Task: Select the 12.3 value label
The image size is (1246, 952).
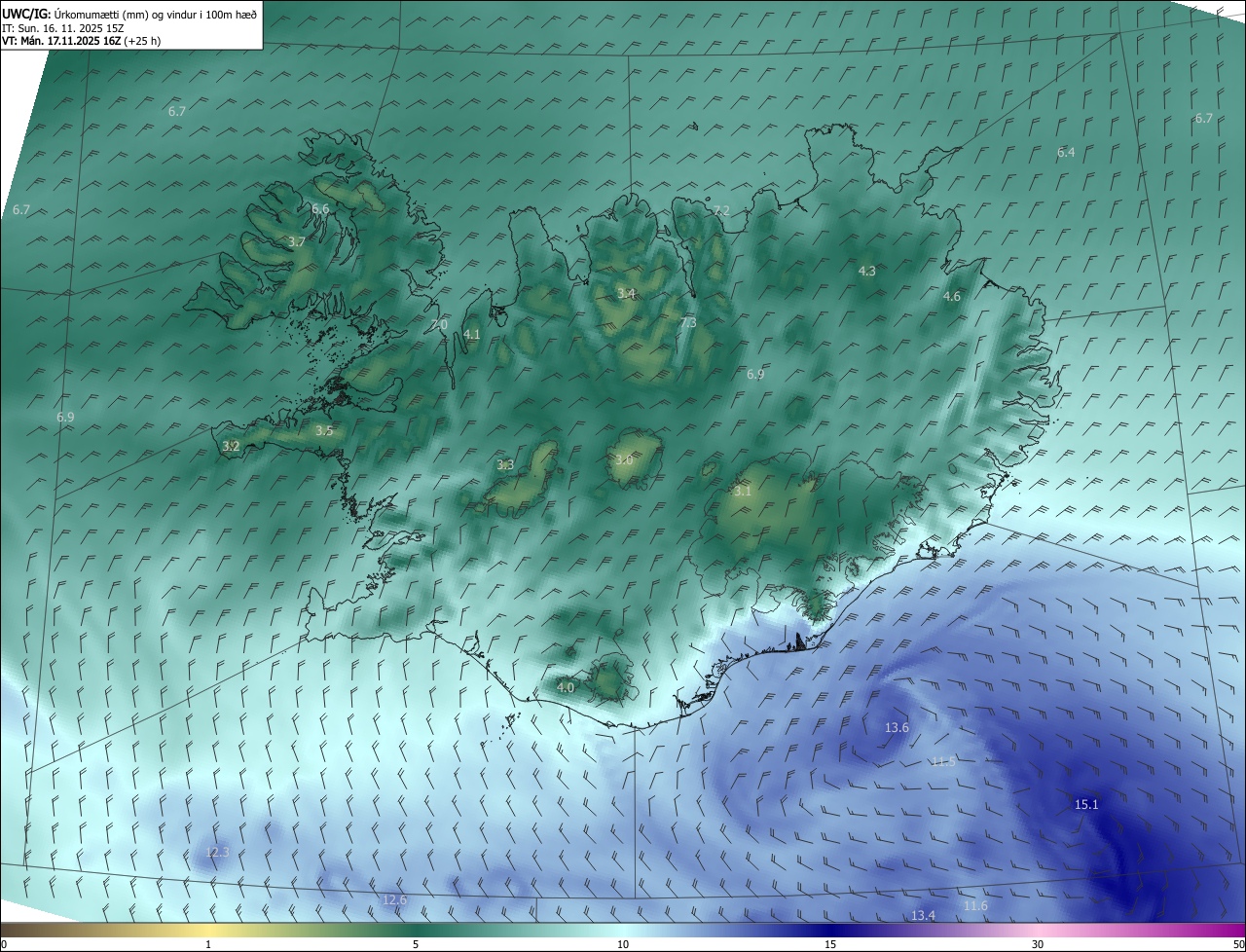Action: (x=217, y=852)
